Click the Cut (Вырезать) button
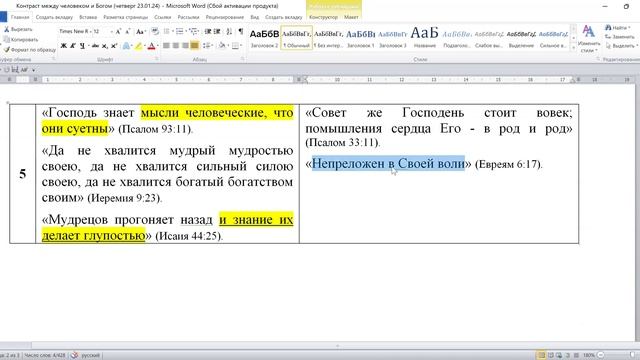 point(18,29)
